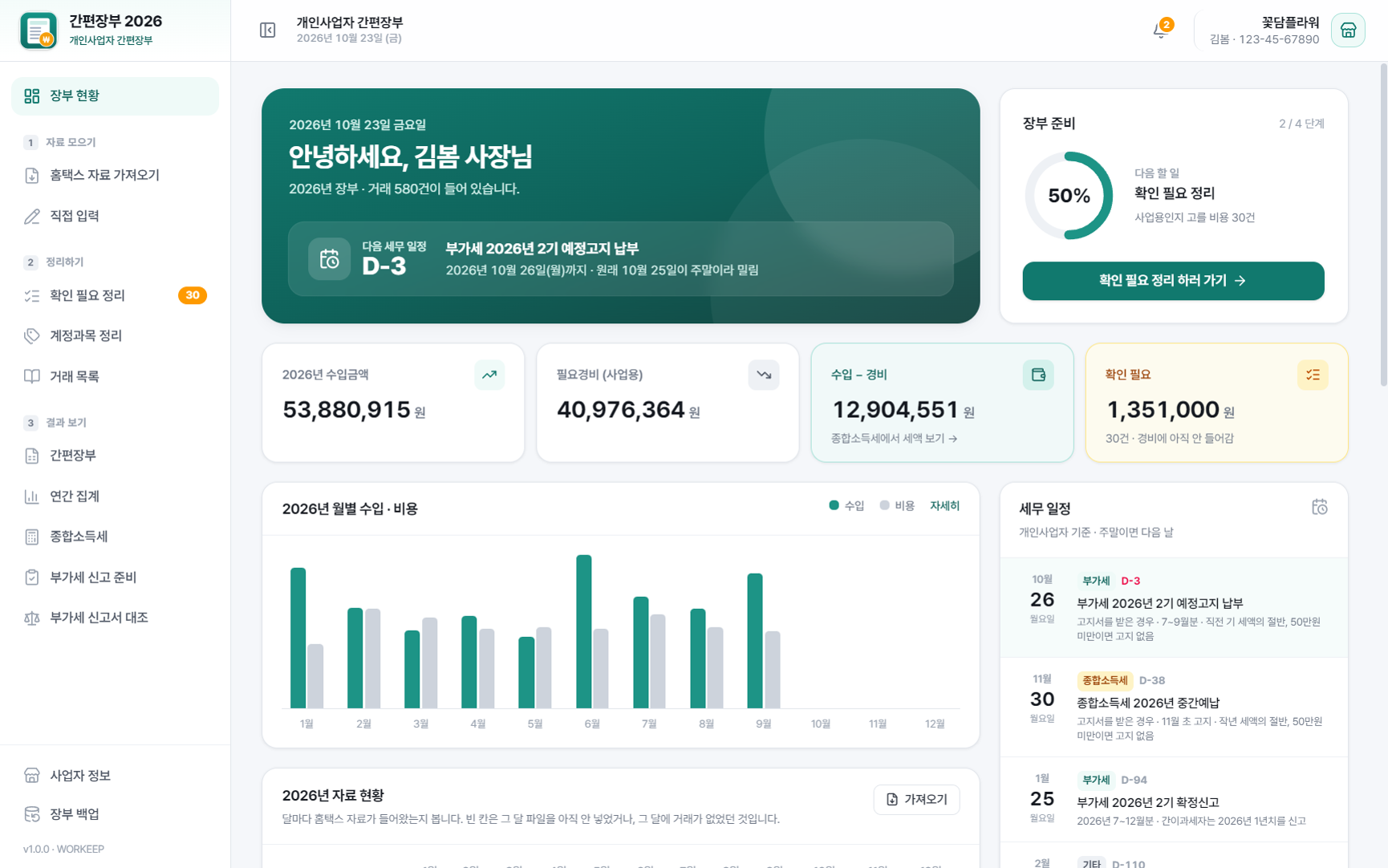Open 부가세 신고 준비
This screenshot has width=1388, height=868.
click(x=115, y=578)
